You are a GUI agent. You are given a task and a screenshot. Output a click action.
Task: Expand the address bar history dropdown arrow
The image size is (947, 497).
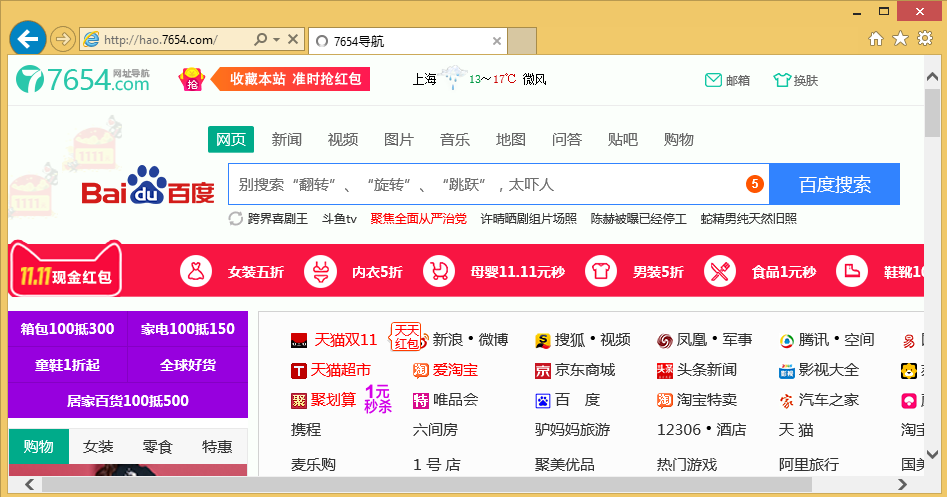277,40
